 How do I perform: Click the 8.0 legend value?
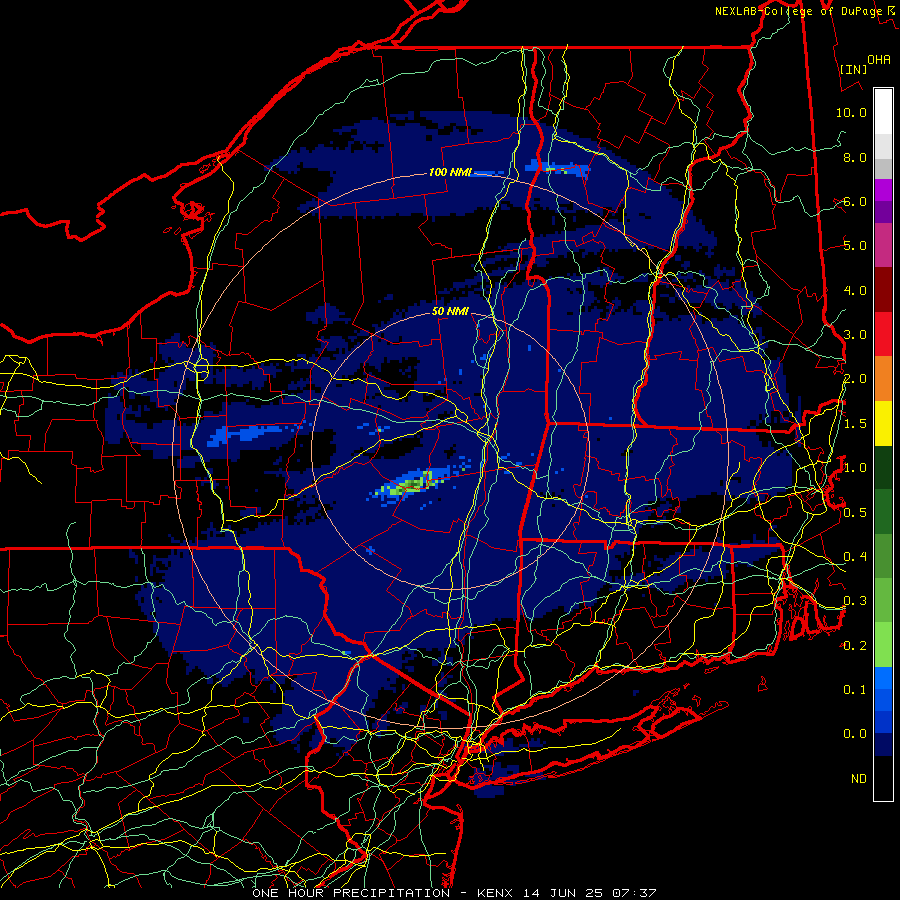[855, 157]
